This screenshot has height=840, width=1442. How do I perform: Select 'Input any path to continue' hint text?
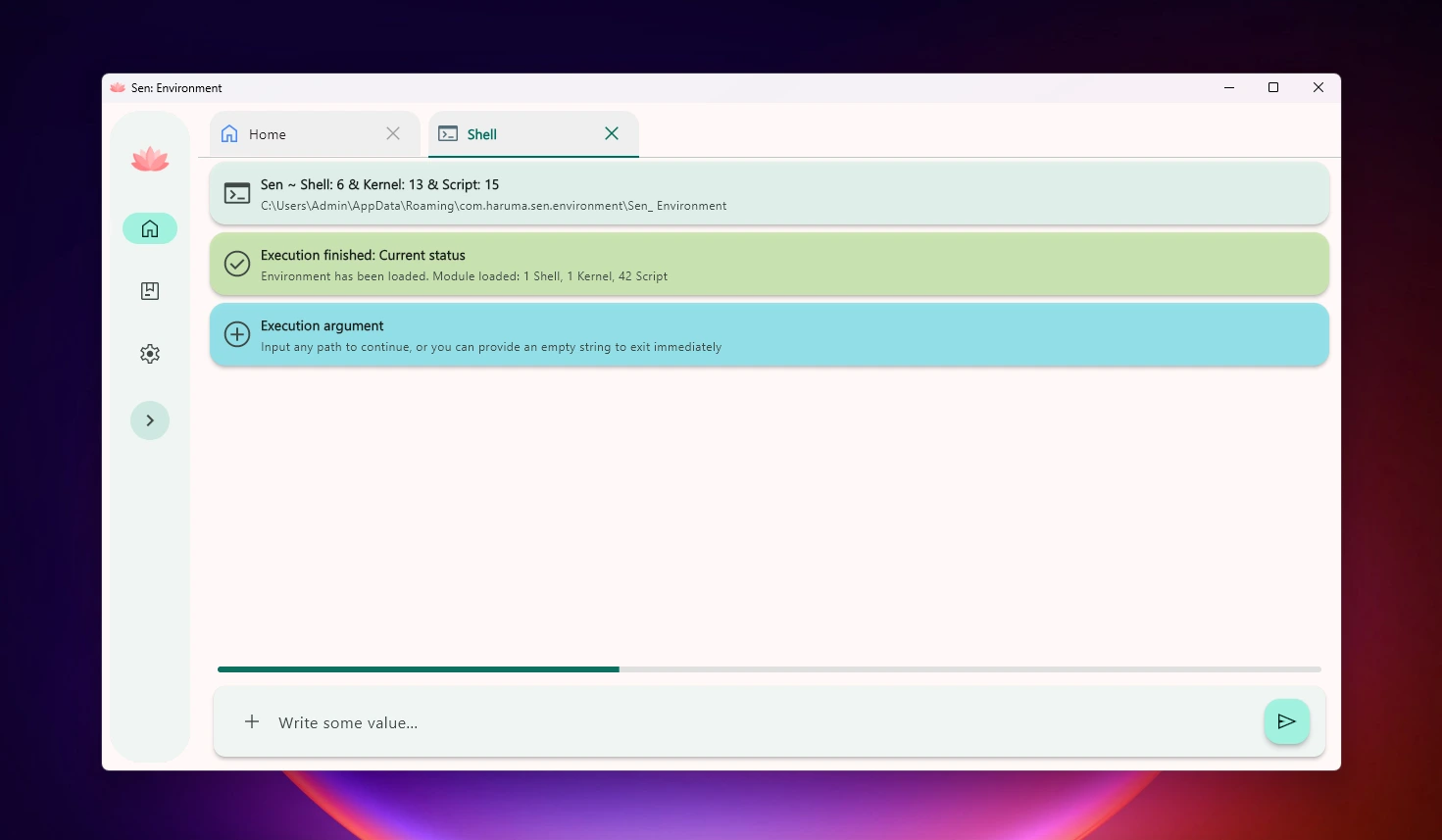[x=491, y=347]
